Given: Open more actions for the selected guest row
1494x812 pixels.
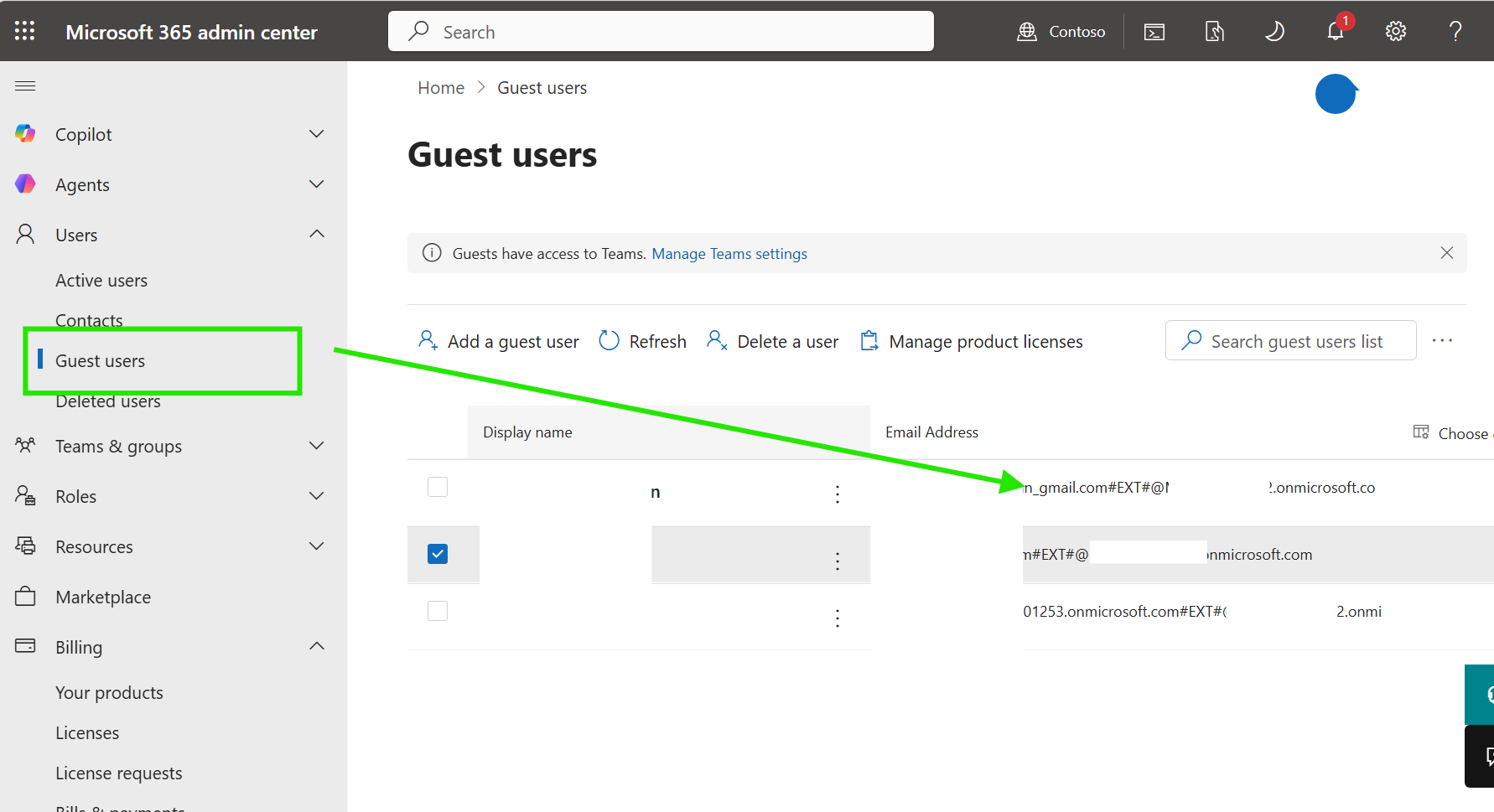Looking at the screenshot, I should tap(838, 561).
